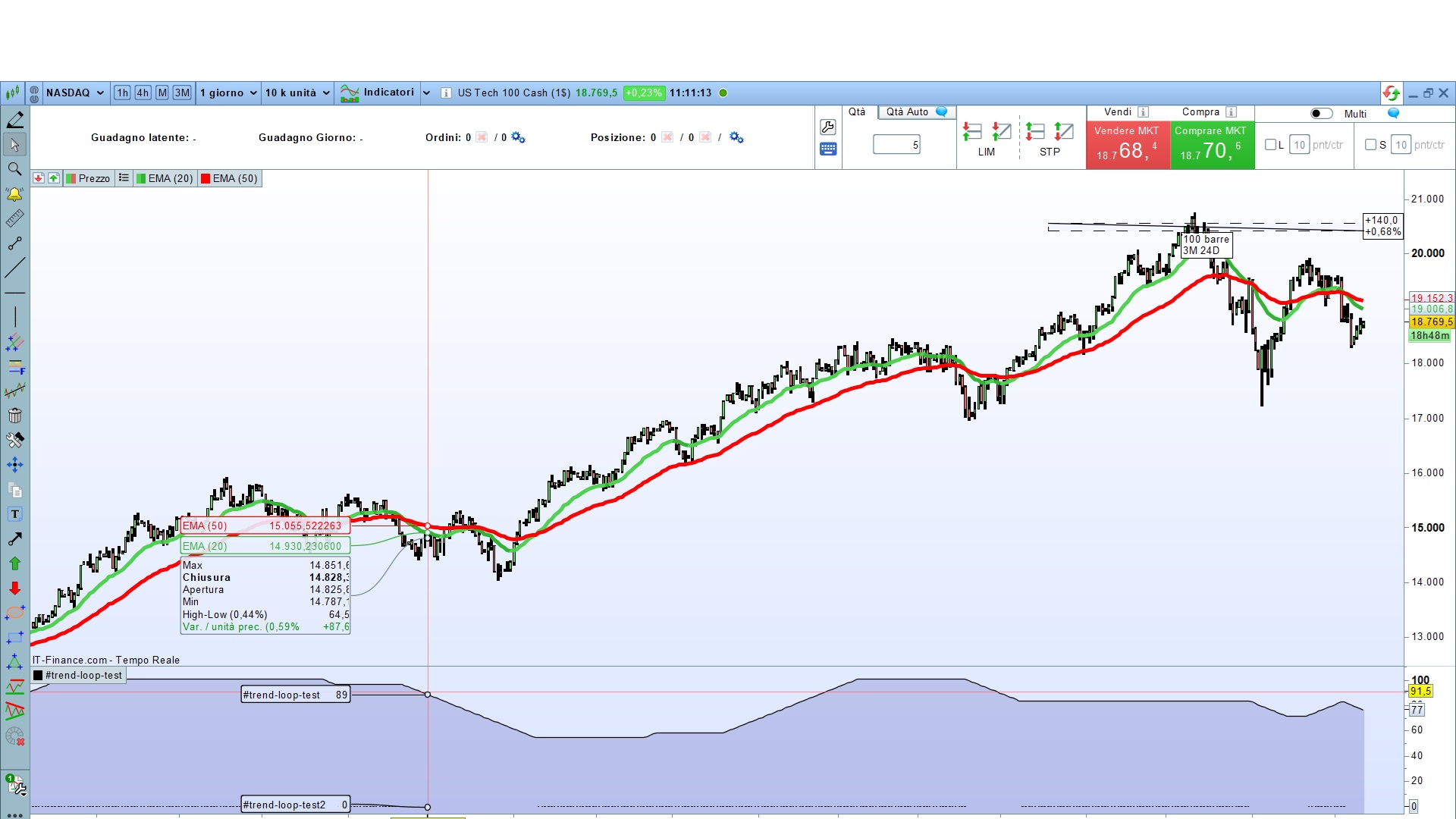Click the keyboard shortcut icon
1456x819 pixels.
tap(828, 149)
